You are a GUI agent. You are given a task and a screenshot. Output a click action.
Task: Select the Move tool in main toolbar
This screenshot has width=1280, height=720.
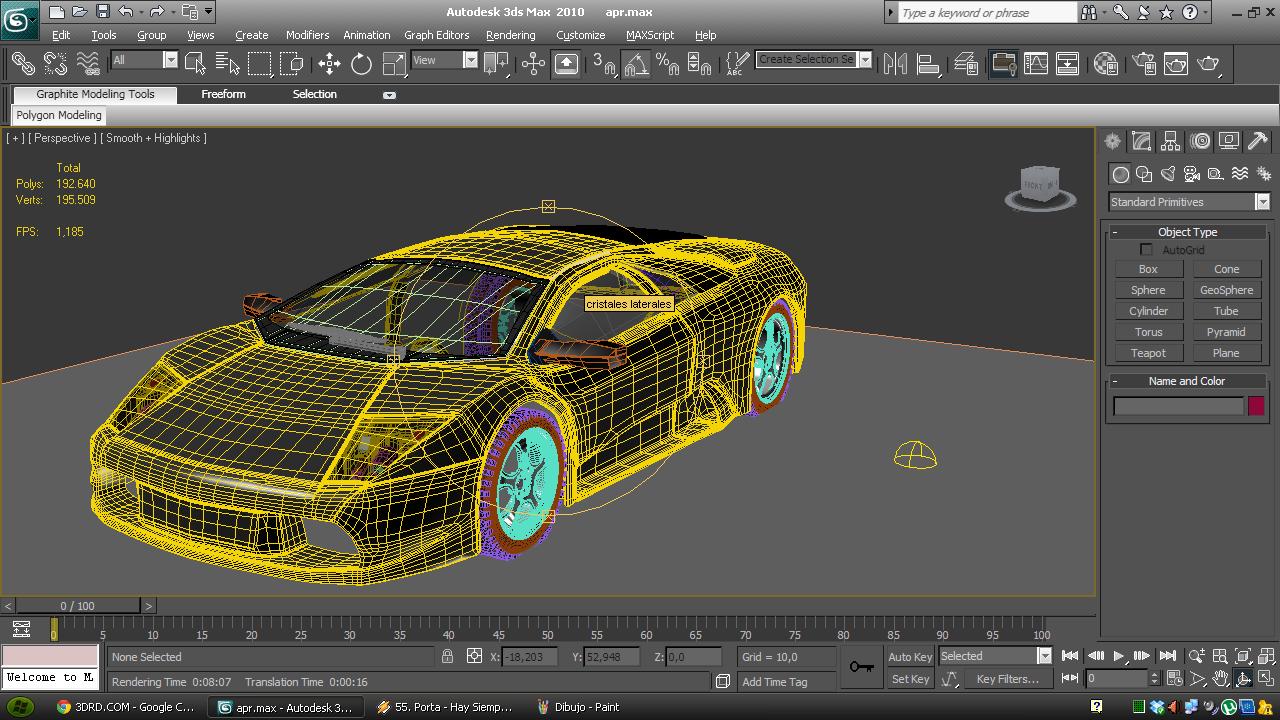329,64
